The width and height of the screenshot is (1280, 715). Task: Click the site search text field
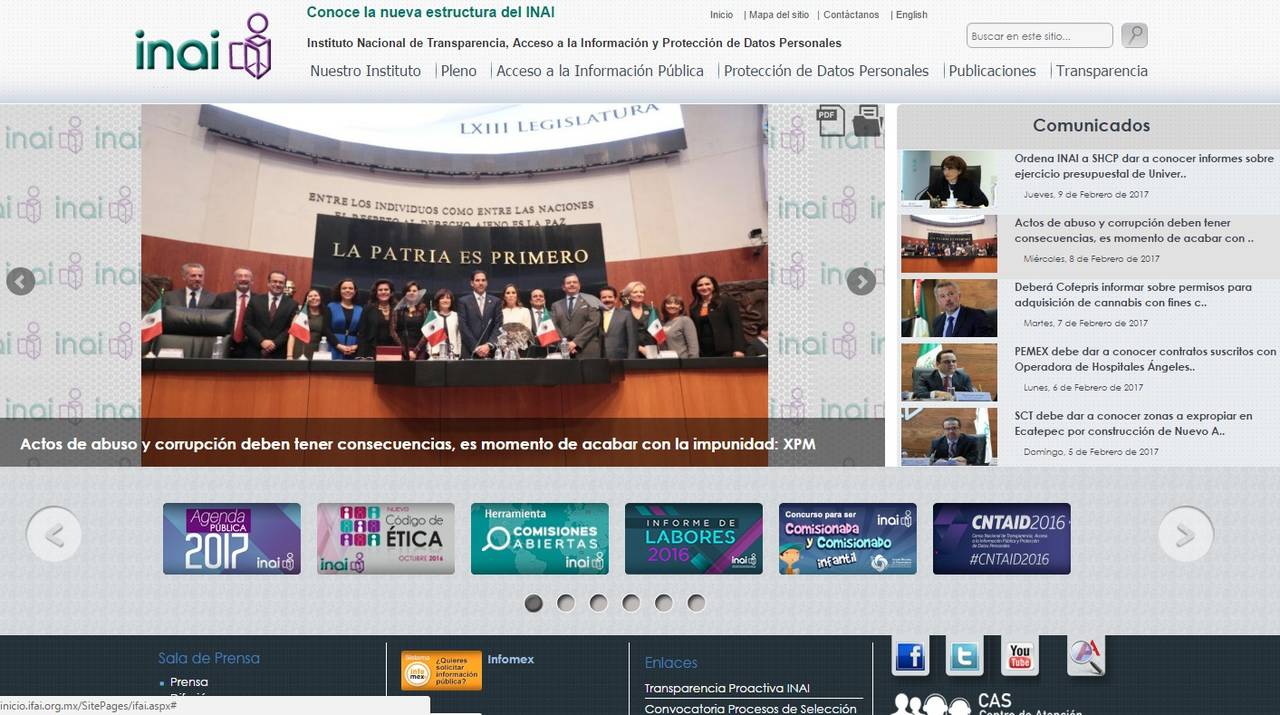(1039, 36)
